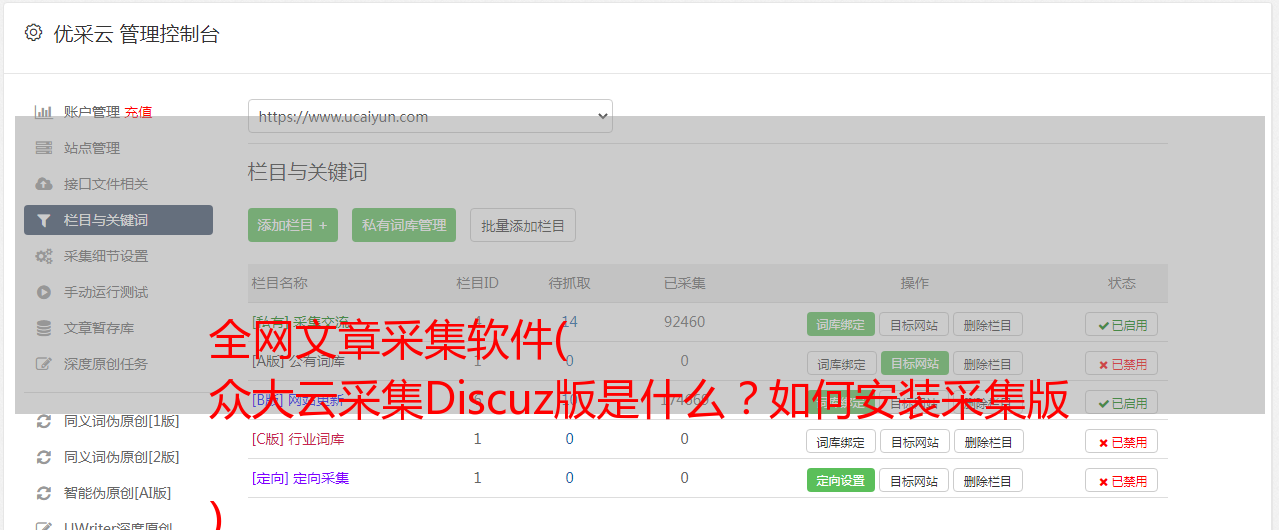Open the site URL dropdown showing ucaiyun.com
1279x530 pixels.
pos(430,116)
